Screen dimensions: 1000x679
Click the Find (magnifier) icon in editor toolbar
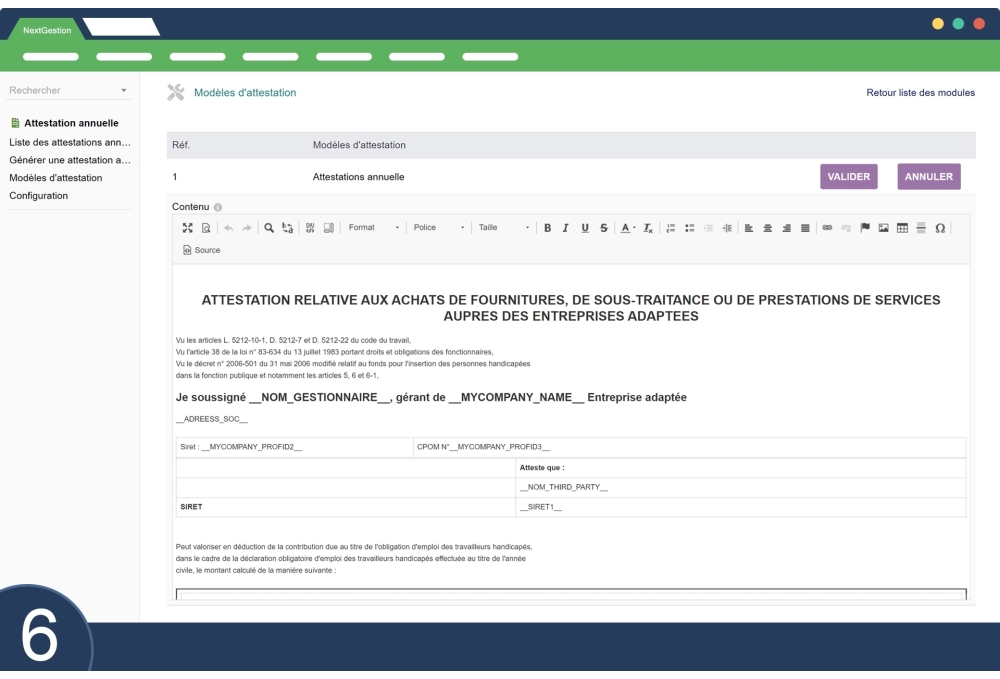click(269, 228)
